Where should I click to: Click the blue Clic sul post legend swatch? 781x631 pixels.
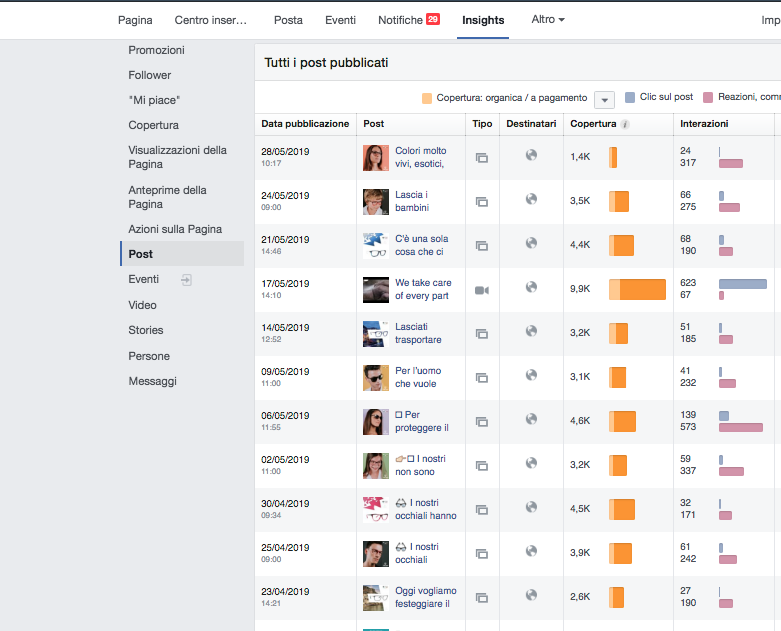coord(630,97)
